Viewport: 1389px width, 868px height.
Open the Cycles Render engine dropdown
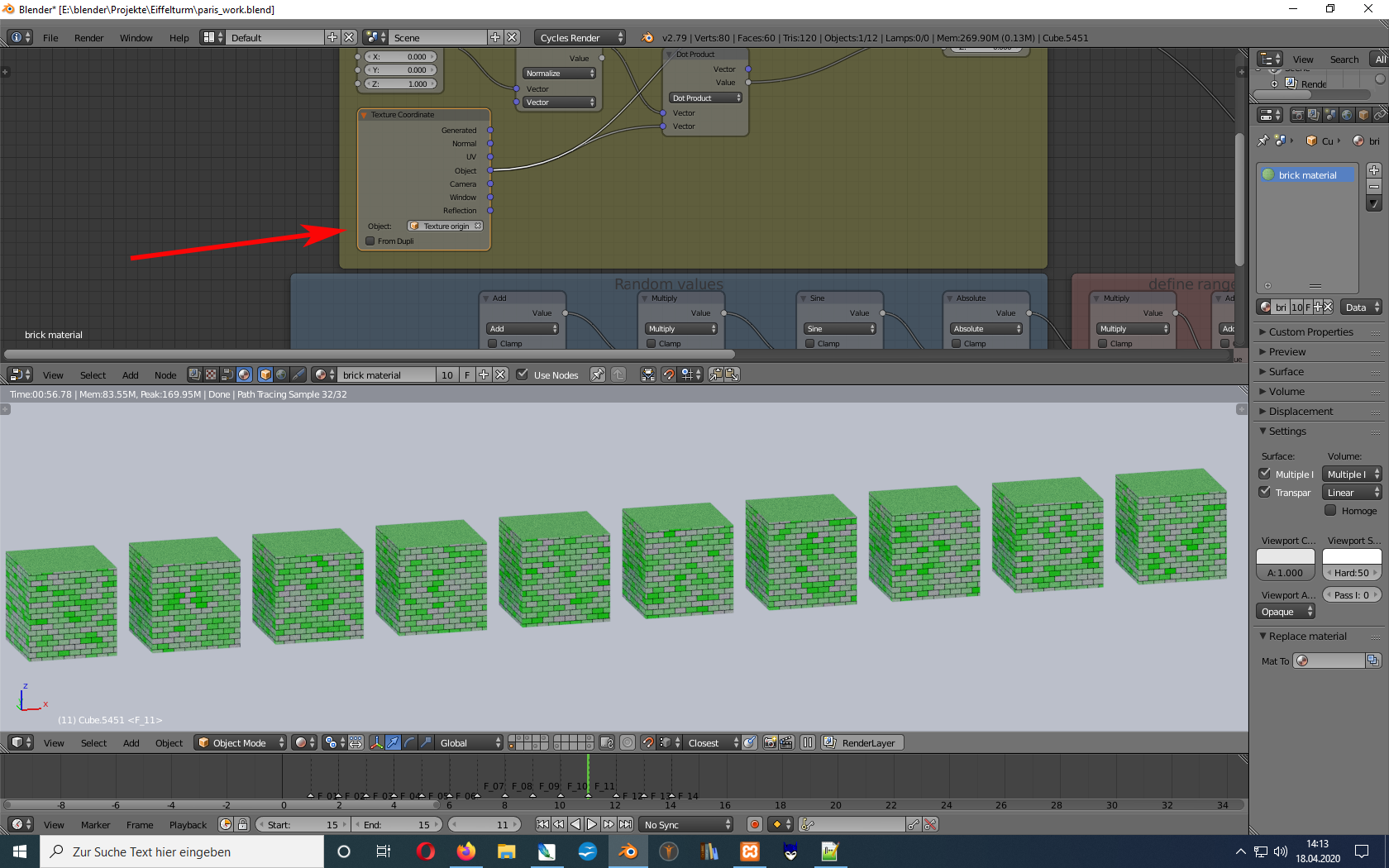(x=580, y=38)
